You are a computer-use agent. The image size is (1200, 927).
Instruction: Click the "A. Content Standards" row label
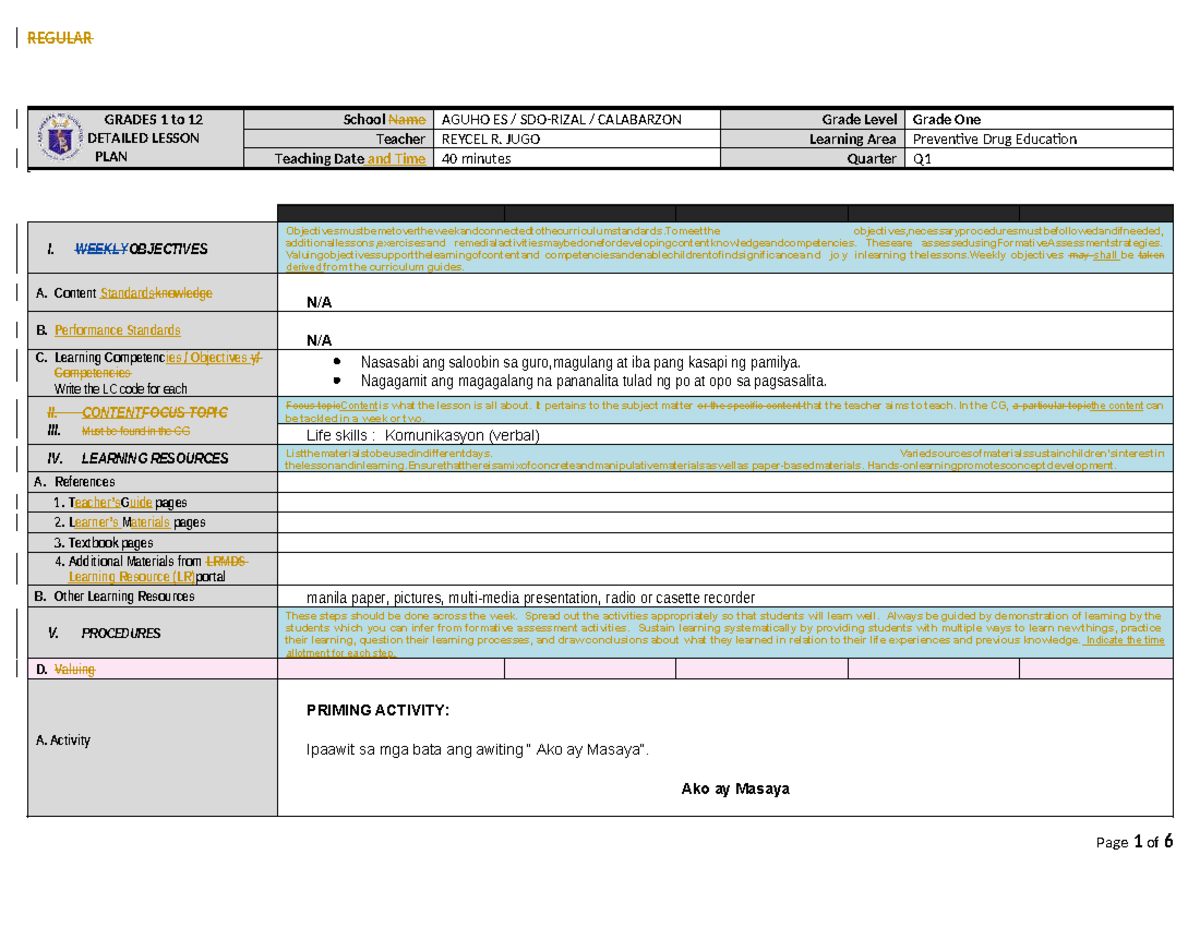coord(124,293)
